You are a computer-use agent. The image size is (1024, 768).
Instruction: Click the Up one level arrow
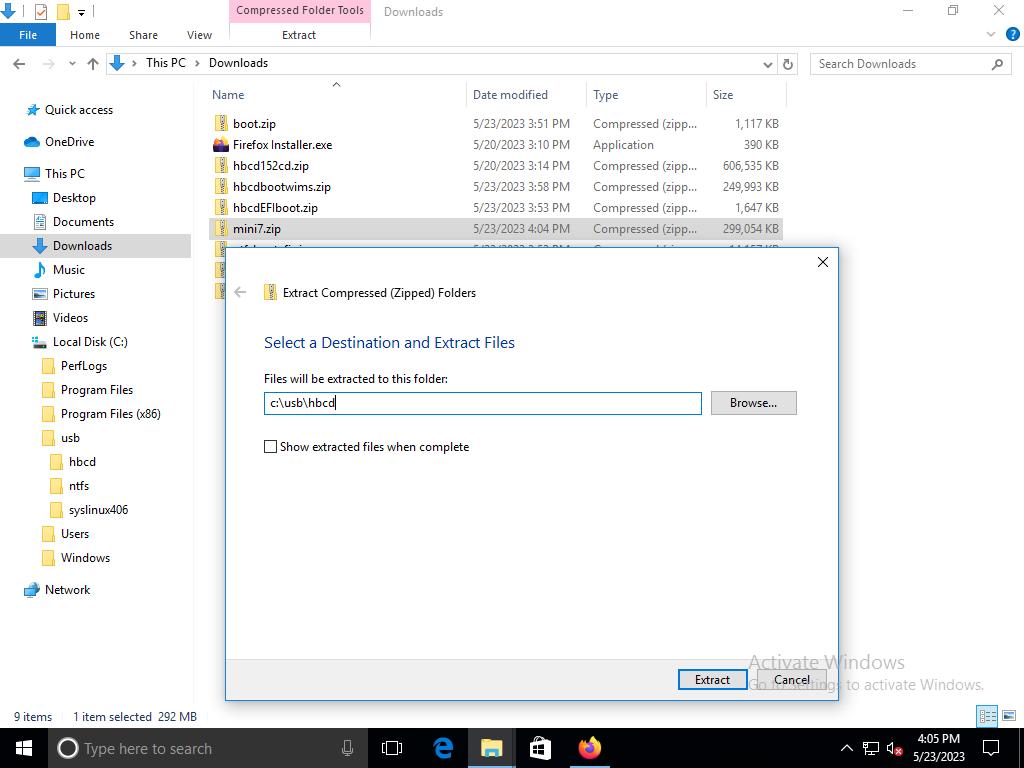point(93,64)
